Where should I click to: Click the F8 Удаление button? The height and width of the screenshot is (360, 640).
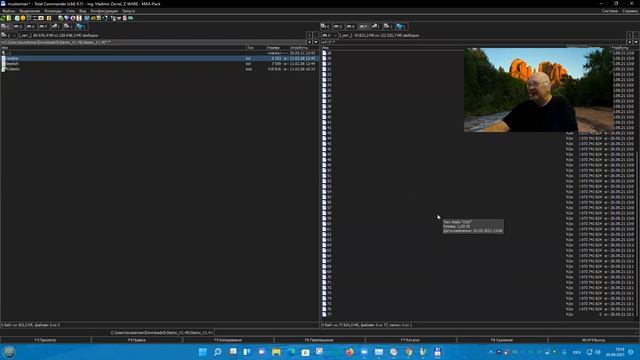(502, 340)
